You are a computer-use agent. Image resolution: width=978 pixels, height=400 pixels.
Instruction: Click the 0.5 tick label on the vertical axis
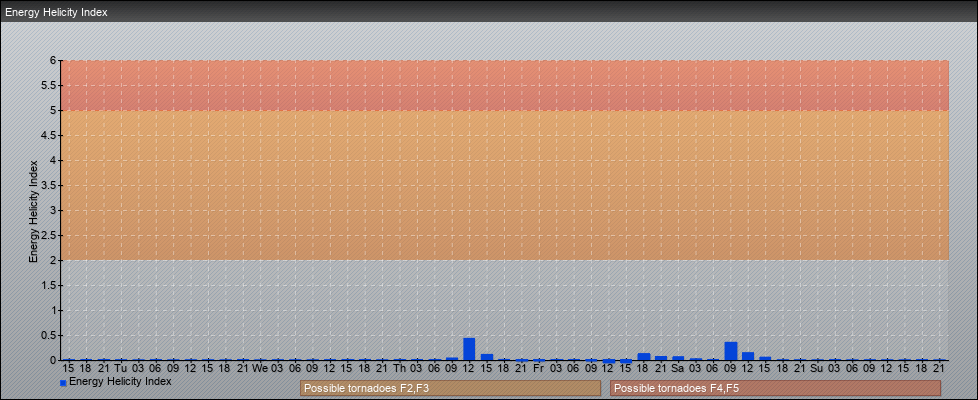click(x=49, y=335)
